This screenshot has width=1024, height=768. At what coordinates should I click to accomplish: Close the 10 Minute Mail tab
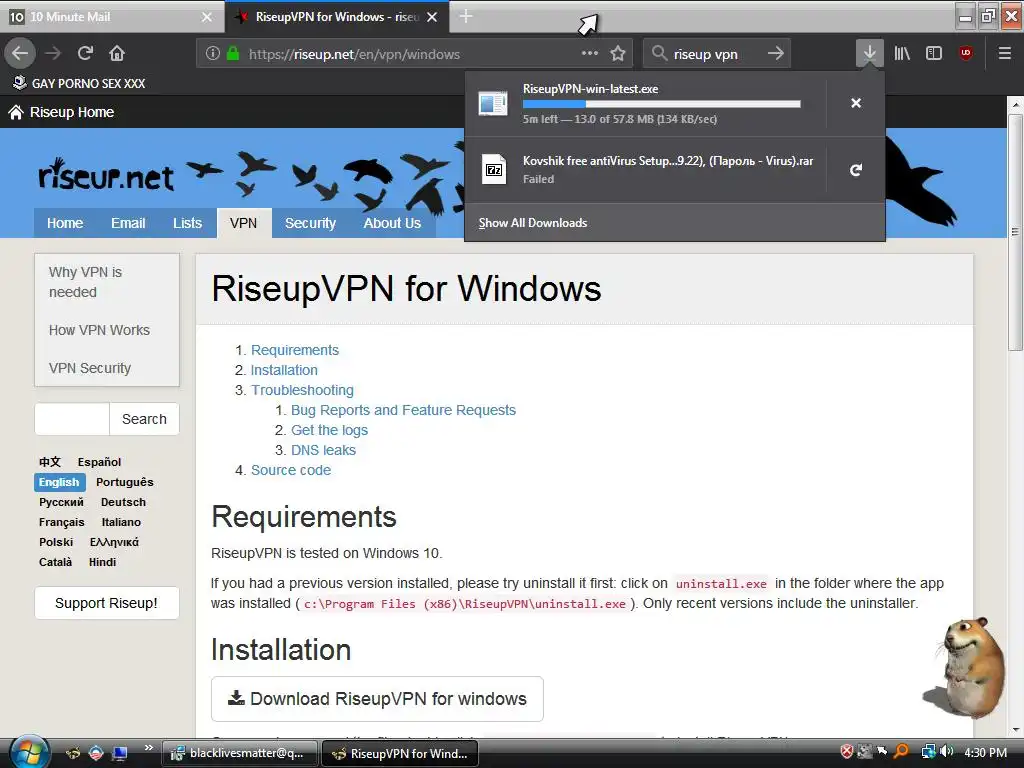206,17
